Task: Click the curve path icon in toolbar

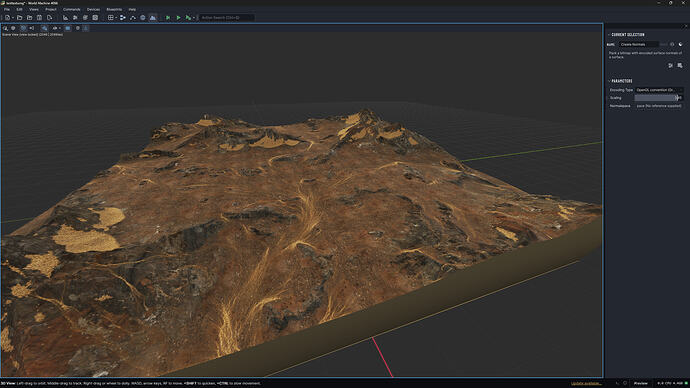Action: click(x=133, y=18)
